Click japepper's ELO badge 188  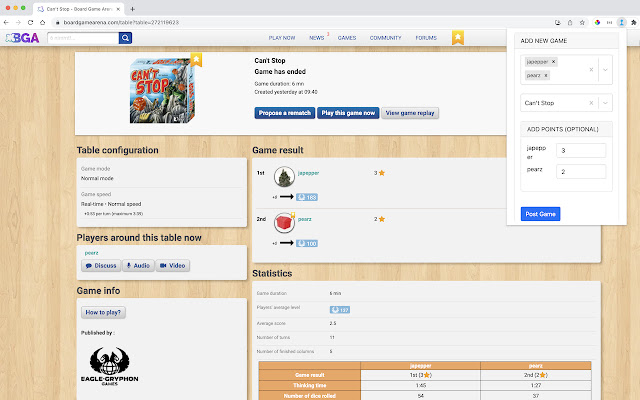coord(307,198)
